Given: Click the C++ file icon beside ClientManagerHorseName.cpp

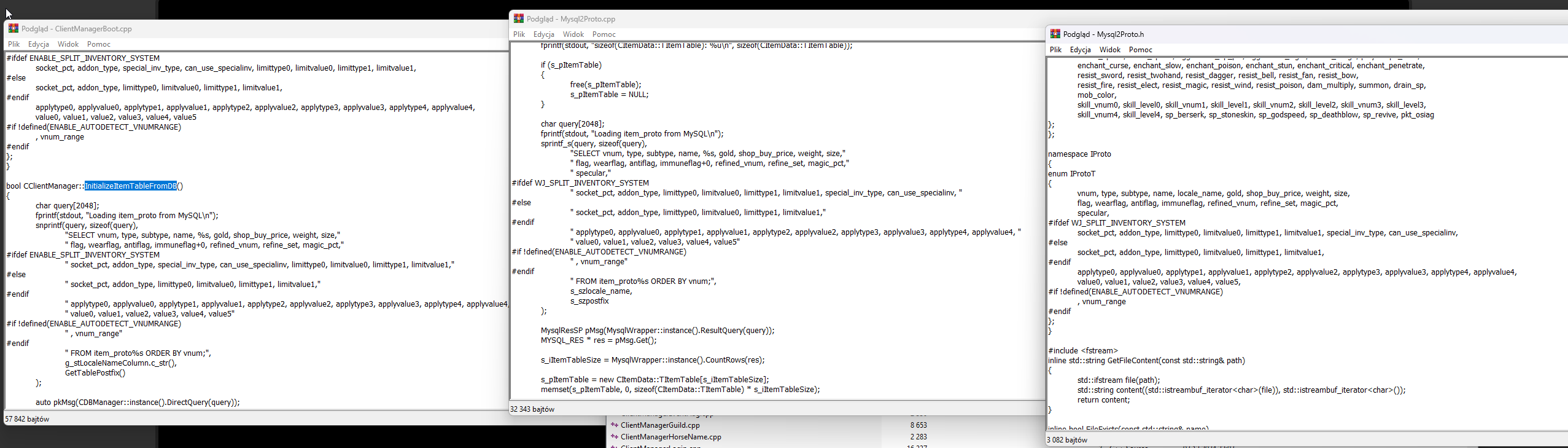Looking at the screenshot, I should (x=614, y=436).
